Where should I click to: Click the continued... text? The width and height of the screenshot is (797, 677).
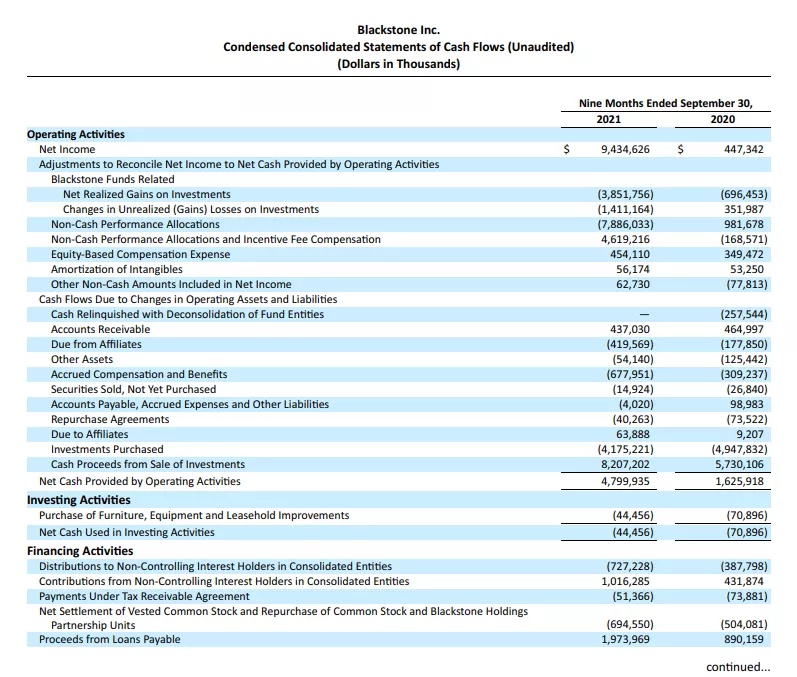[x=738, y=666]
